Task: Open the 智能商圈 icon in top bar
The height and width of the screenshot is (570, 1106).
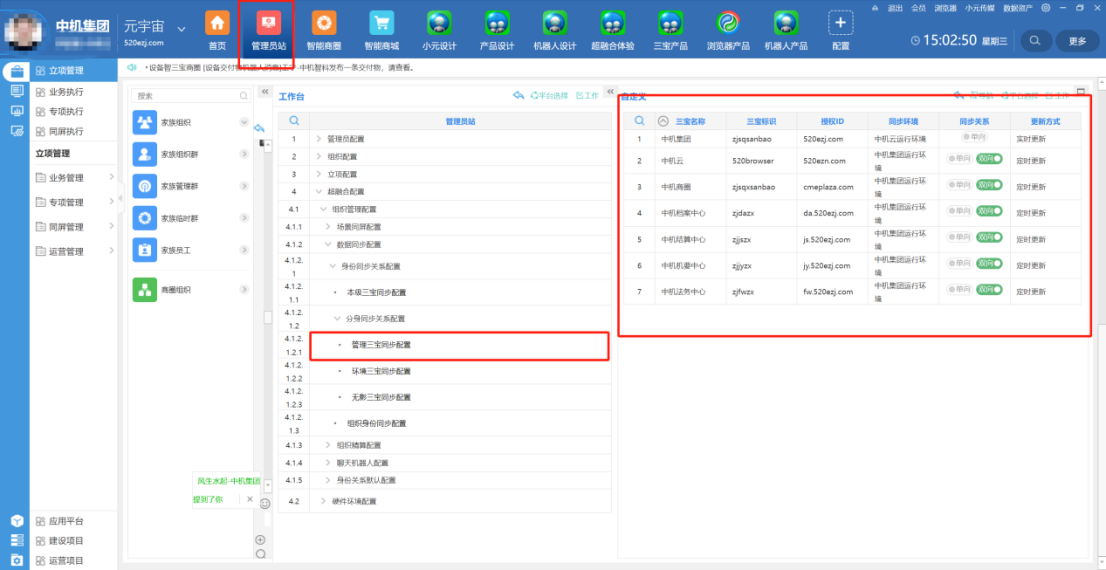Action: click(324, 23)
